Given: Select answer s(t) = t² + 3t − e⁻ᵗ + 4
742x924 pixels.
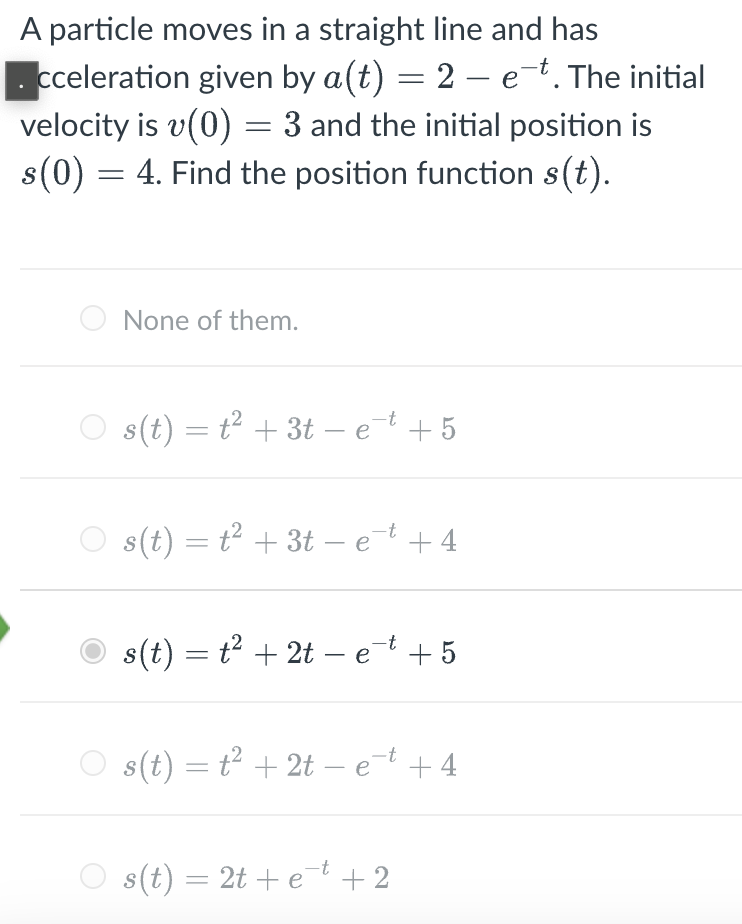Looking at the screenshot, I should (92, 540).
